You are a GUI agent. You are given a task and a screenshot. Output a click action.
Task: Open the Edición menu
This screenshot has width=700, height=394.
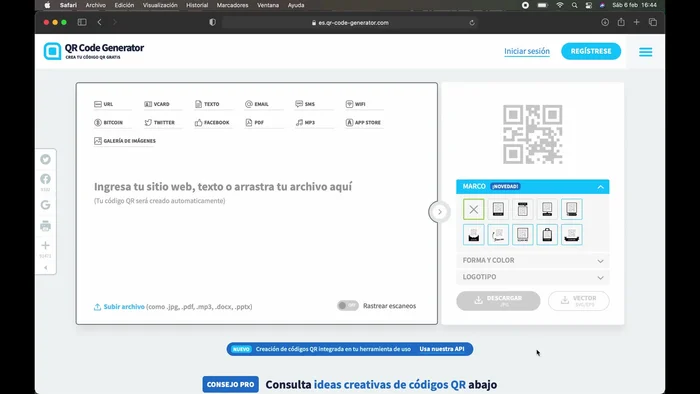124,5
